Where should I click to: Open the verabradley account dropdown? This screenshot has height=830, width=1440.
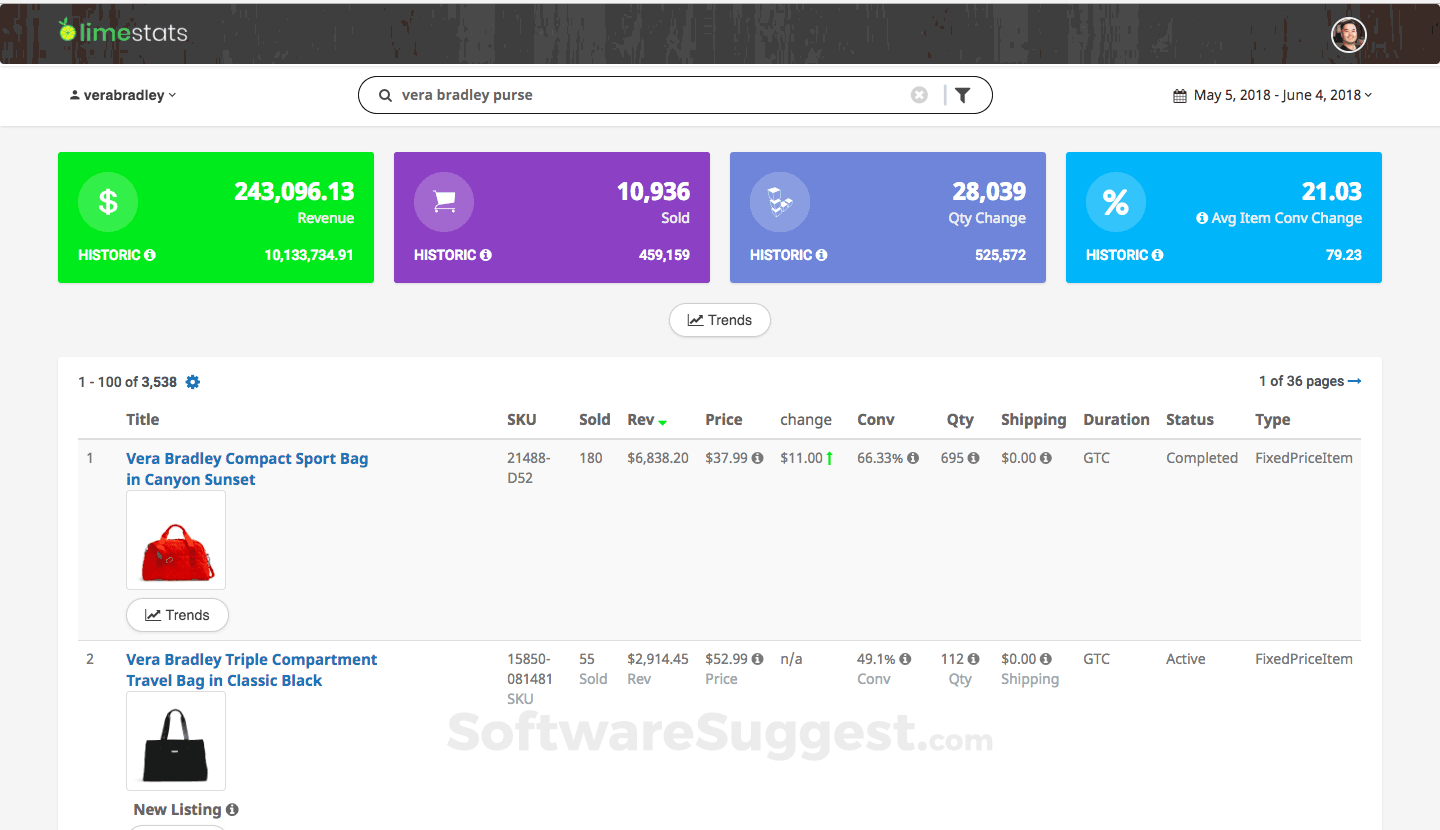(123, 95)
